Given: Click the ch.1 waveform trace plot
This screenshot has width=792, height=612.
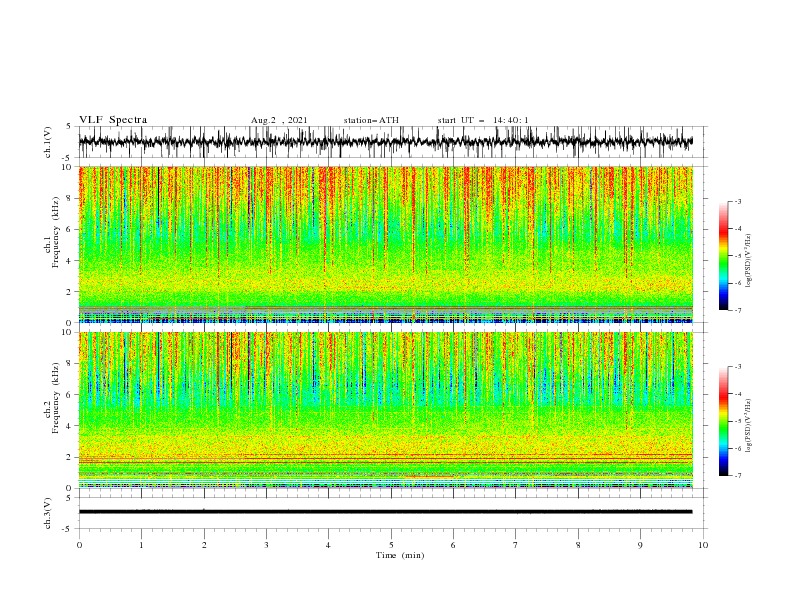Looking at the screenshot, I should (385, 142).
